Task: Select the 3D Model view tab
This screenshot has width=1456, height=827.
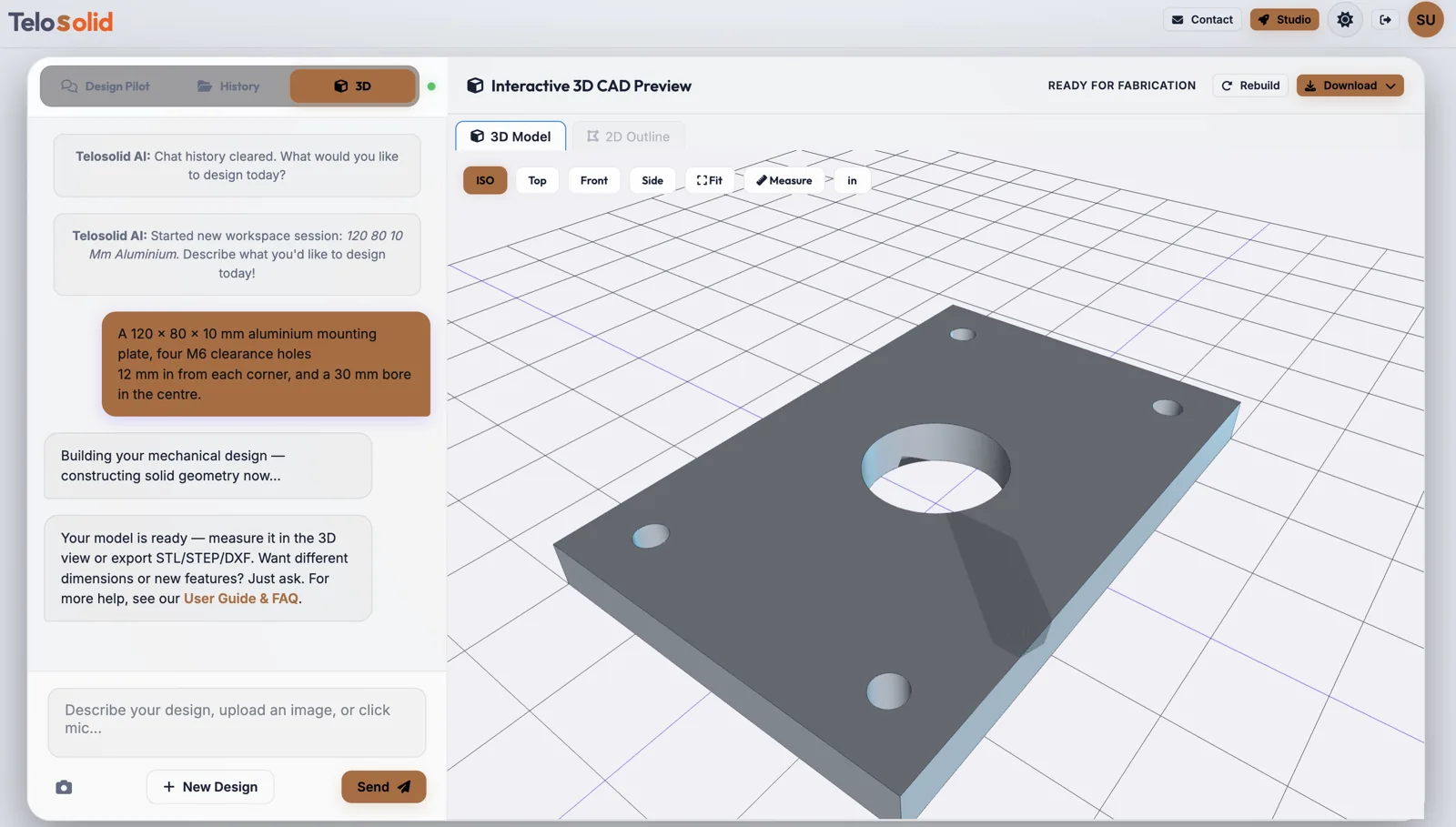Action: 511,136
